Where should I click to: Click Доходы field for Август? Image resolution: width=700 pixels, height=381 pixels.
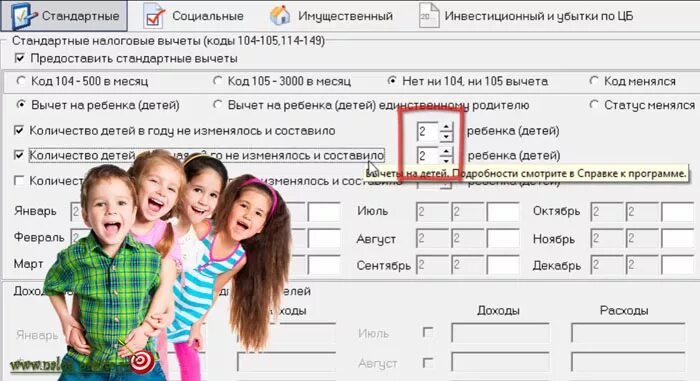[500, 362]
